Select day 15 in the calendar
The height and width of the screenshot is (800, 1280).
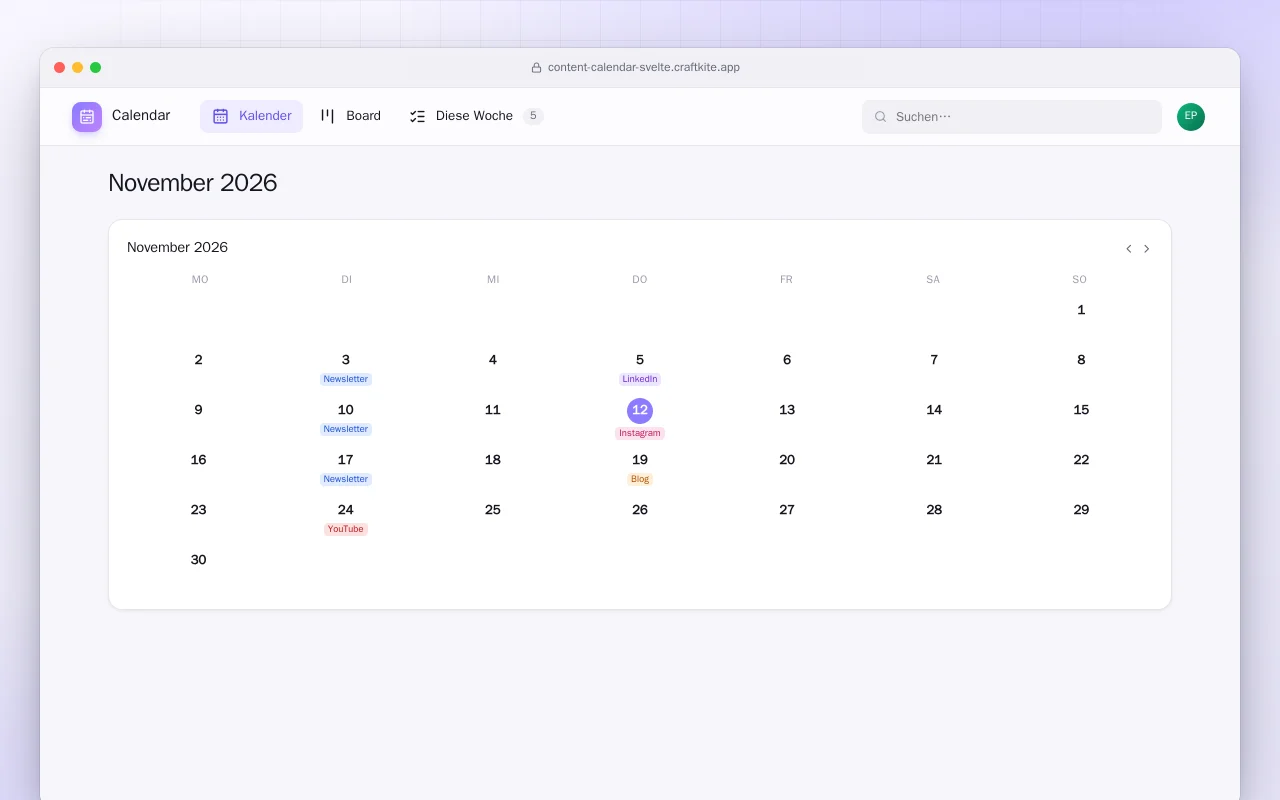(1081, 410)
